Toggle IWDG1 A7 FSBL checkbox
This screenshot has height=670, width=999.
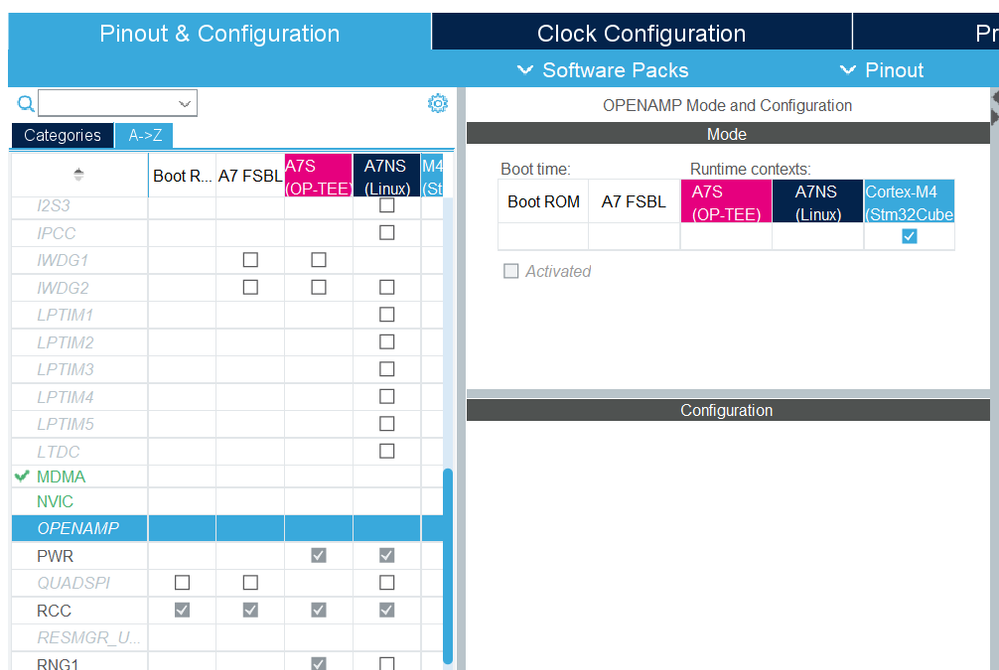pos(250,260)
